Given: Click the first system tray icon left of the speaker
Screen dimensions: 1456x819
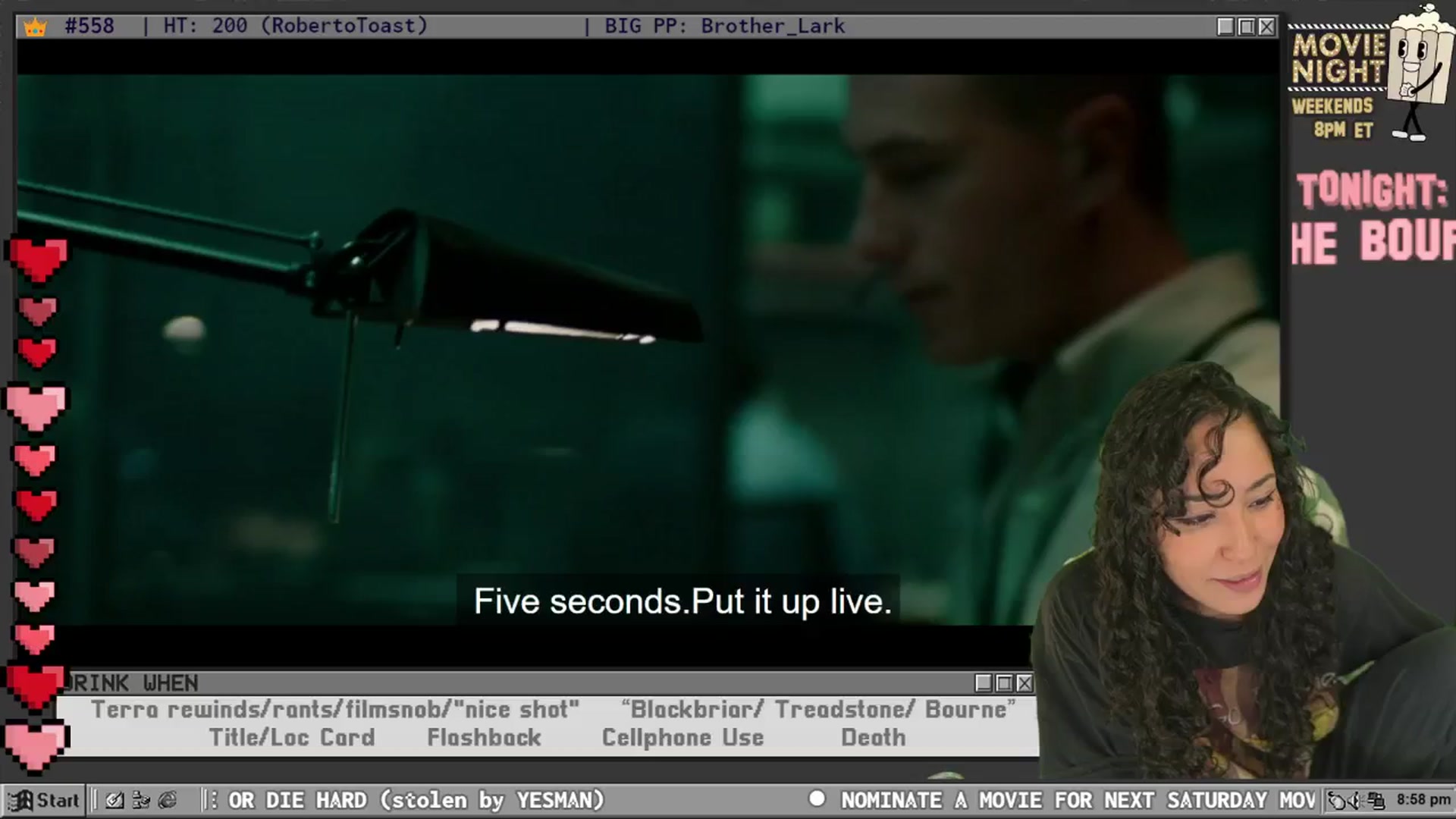Looking at the screenshot, I should coord(1338,800).
